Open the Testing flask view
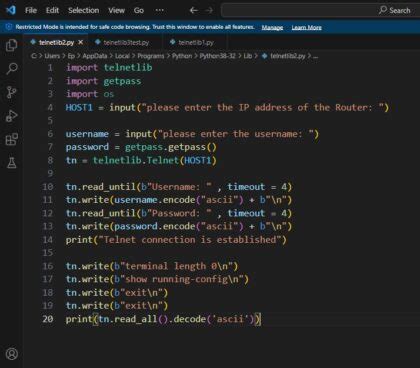420x368 pixels. (12, 163)
